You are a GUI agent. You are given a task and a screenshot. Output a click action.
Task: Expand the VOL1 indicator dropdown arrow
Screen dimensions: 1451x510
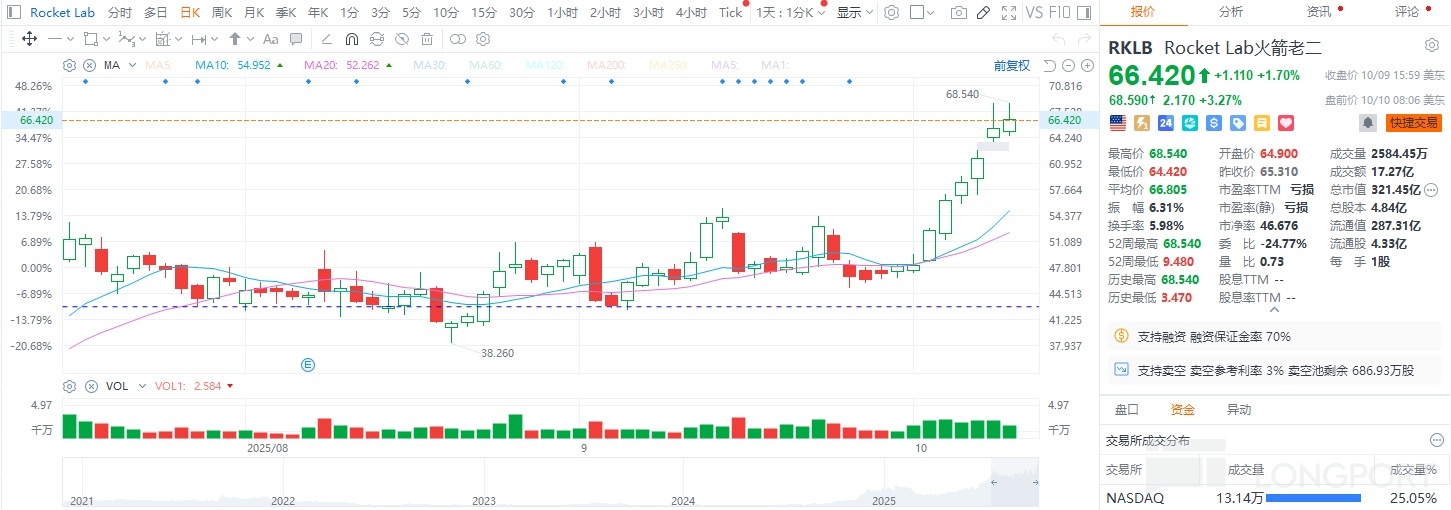pyautogui.click(x=231, y=386)
